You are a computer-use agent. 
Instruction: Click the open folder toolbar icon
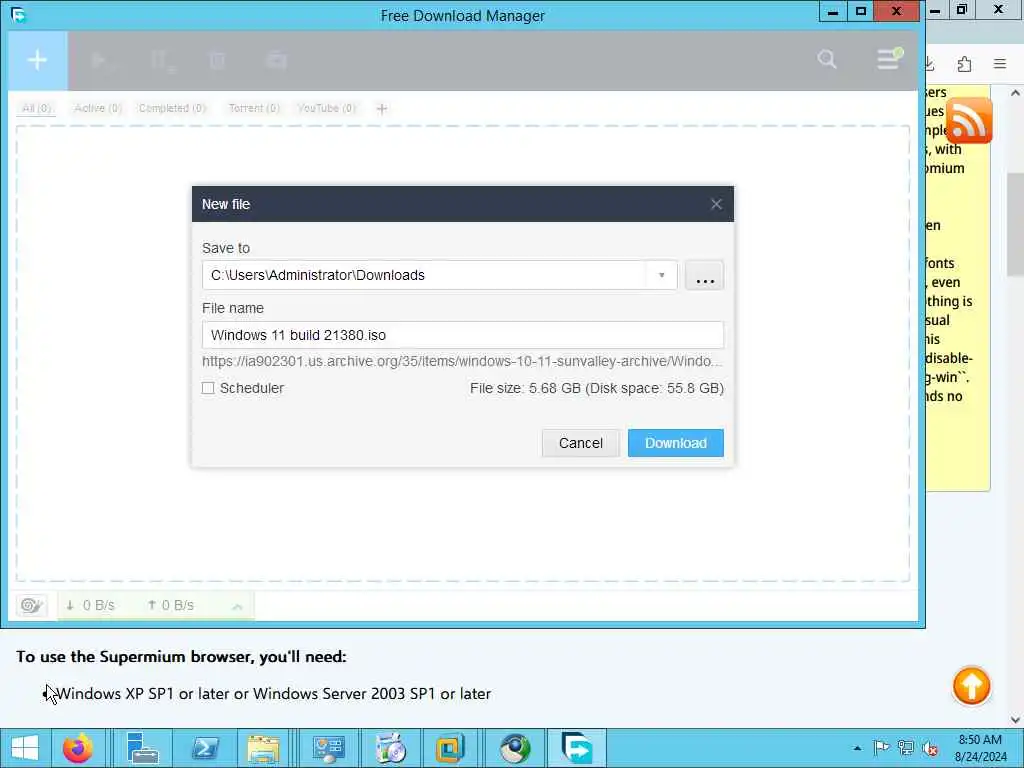(x=277, y=61)
